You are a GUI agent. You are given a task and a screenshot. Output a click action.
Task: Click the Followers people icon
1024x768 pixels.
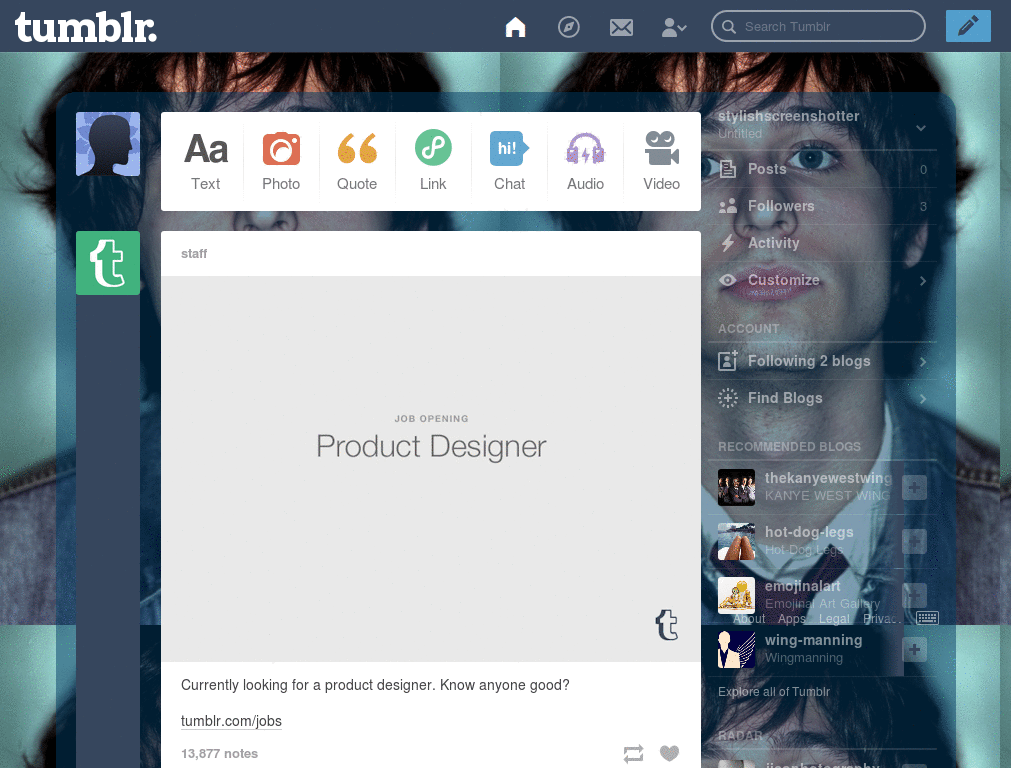[x=728, y=206]
